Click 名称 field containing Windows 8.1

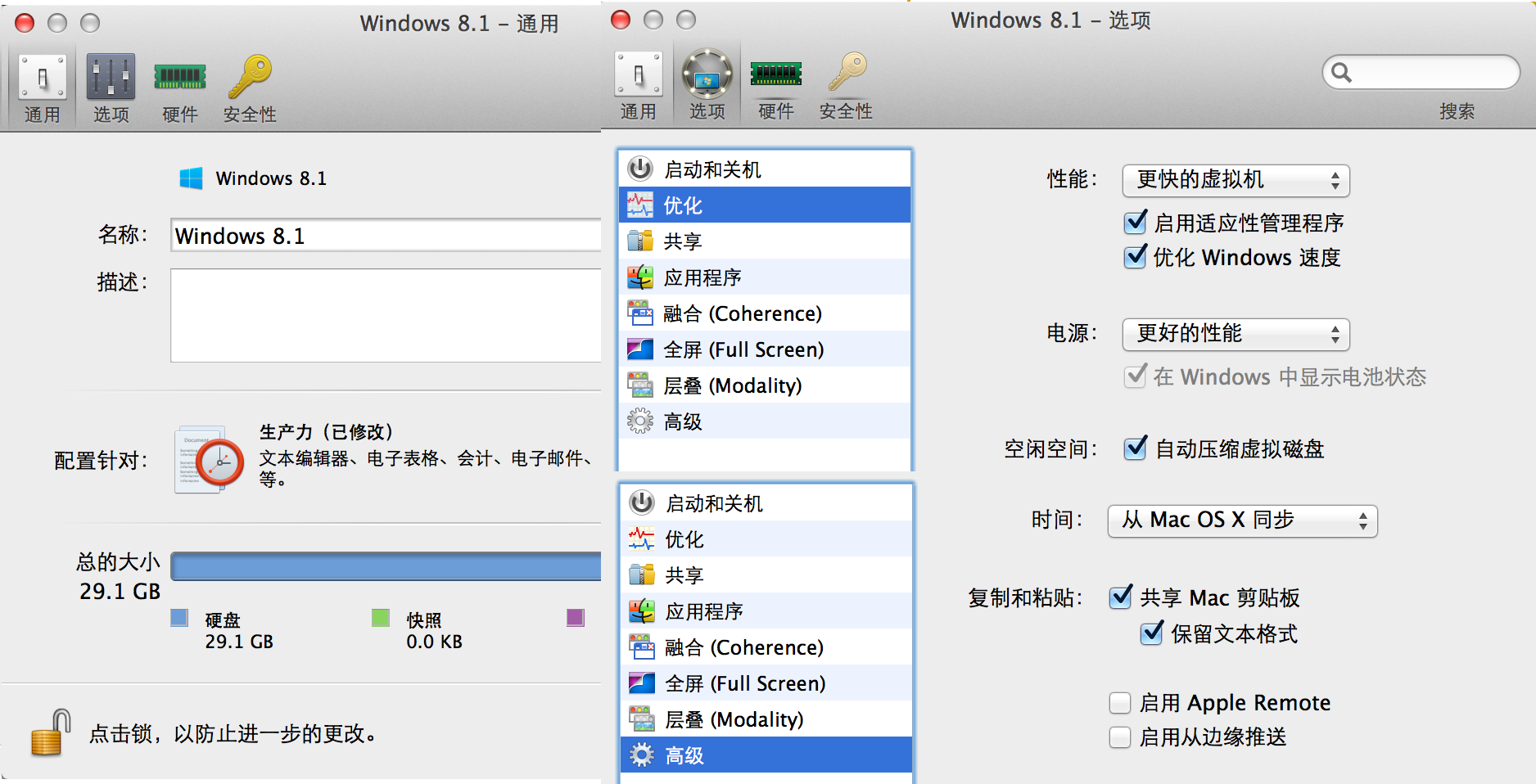[386, 236]
